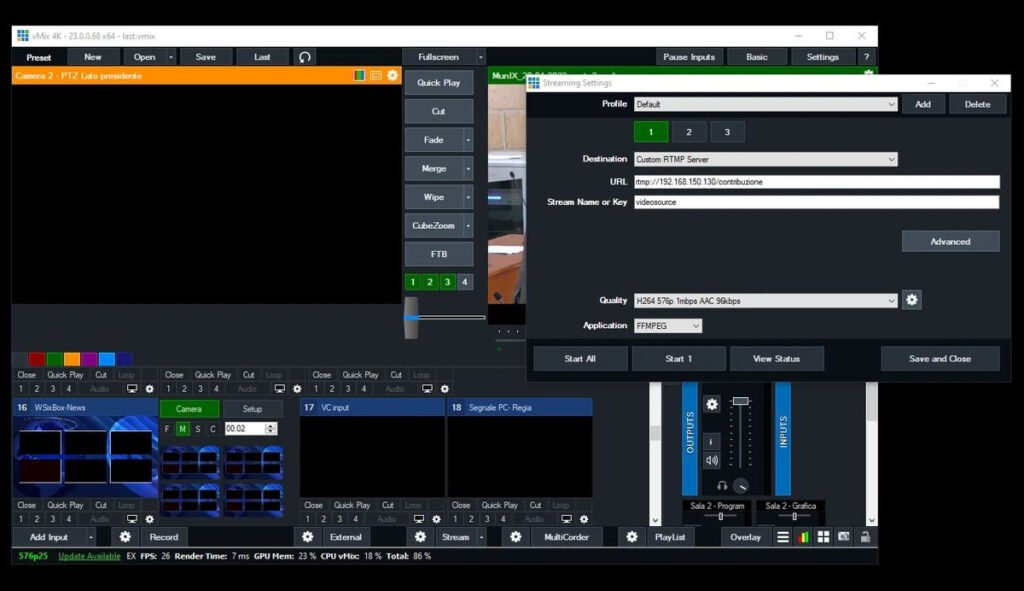
Task: Click the master volume fader in audio mixer
Action: pos(740,401)
